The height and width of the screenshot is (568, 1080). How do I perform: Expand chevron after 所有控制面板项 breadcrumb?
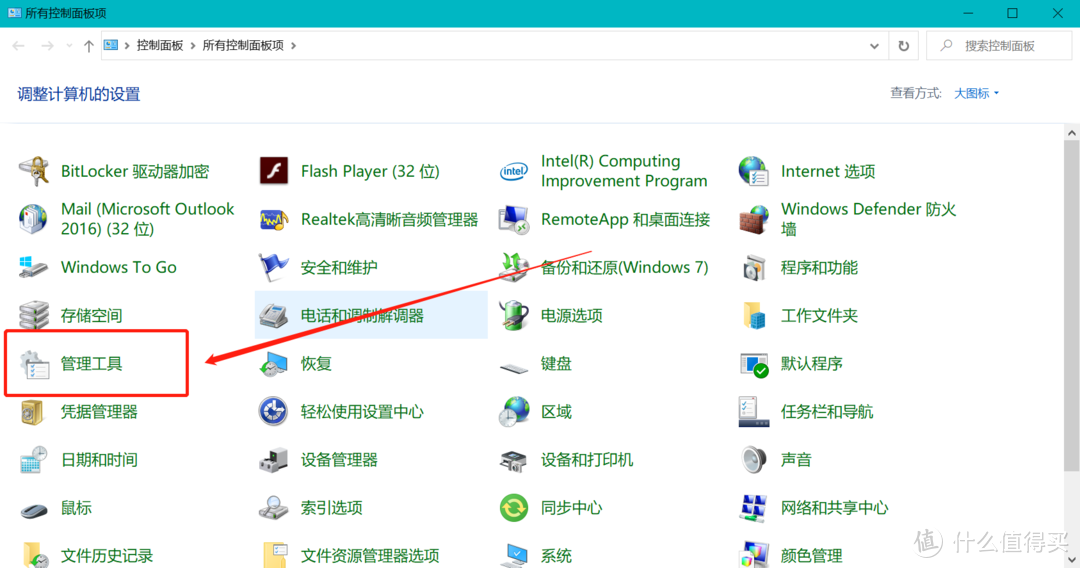coord(293,45)
